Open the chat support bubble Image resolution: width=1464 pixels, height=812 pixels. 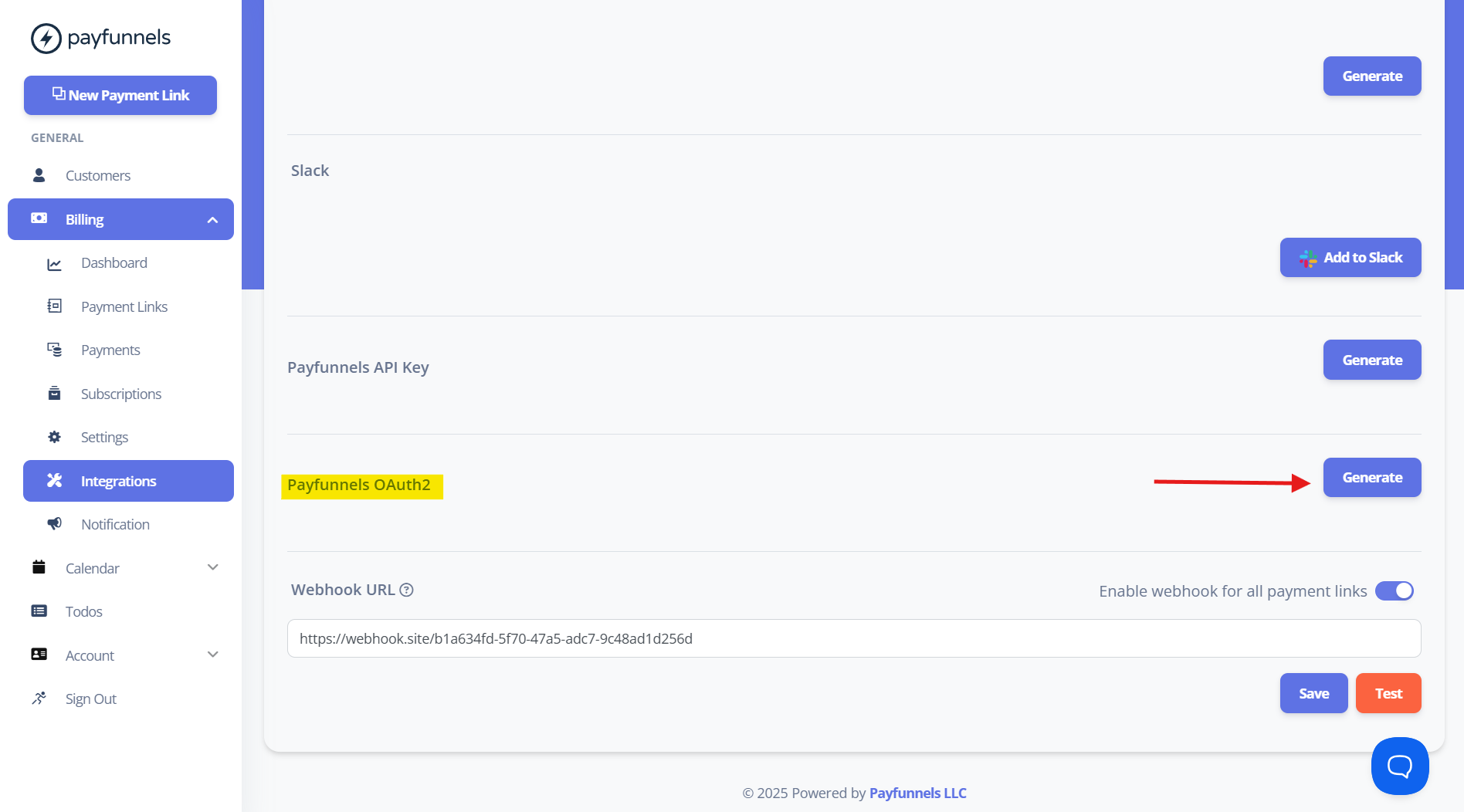1400,766
